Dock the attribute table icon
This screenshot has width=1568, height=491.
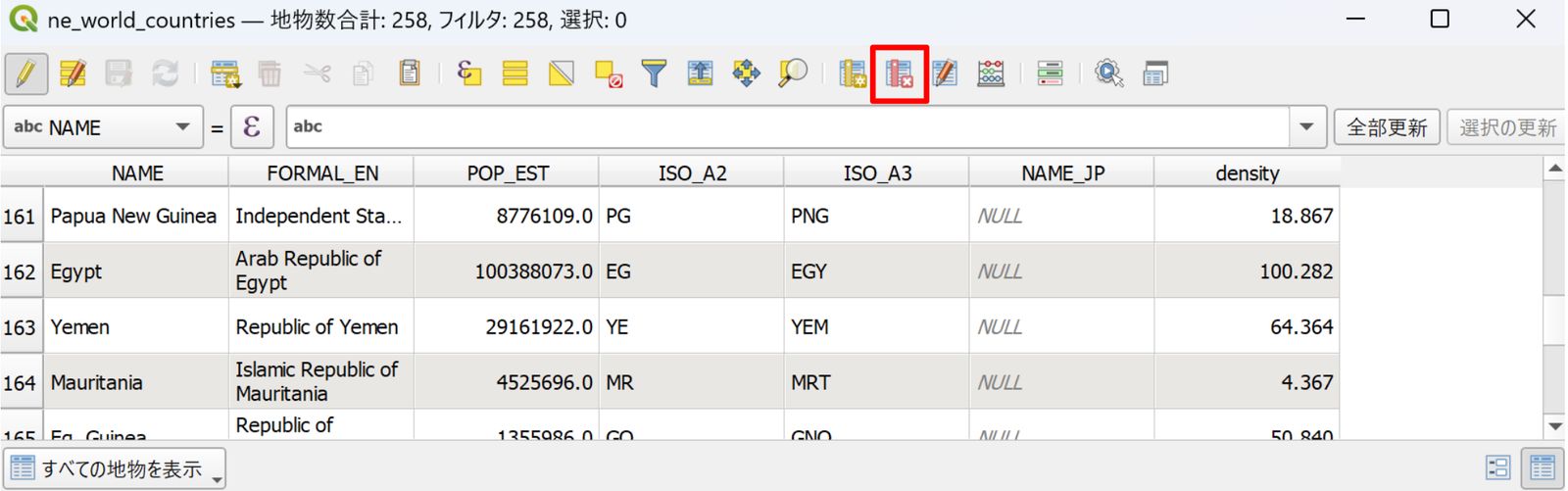tap(1155, 74)
